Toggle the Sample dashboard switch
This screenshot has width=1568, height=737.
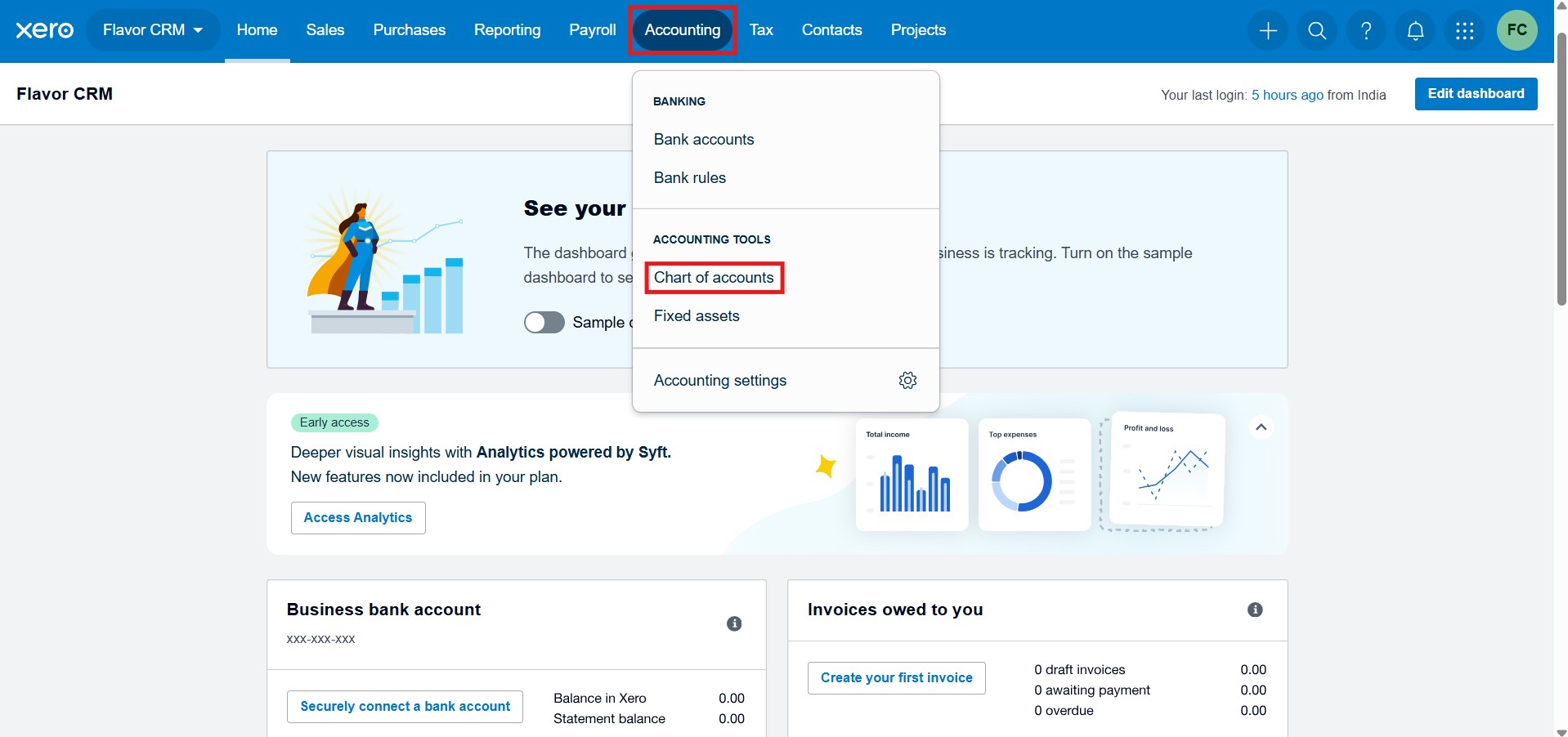544,323
